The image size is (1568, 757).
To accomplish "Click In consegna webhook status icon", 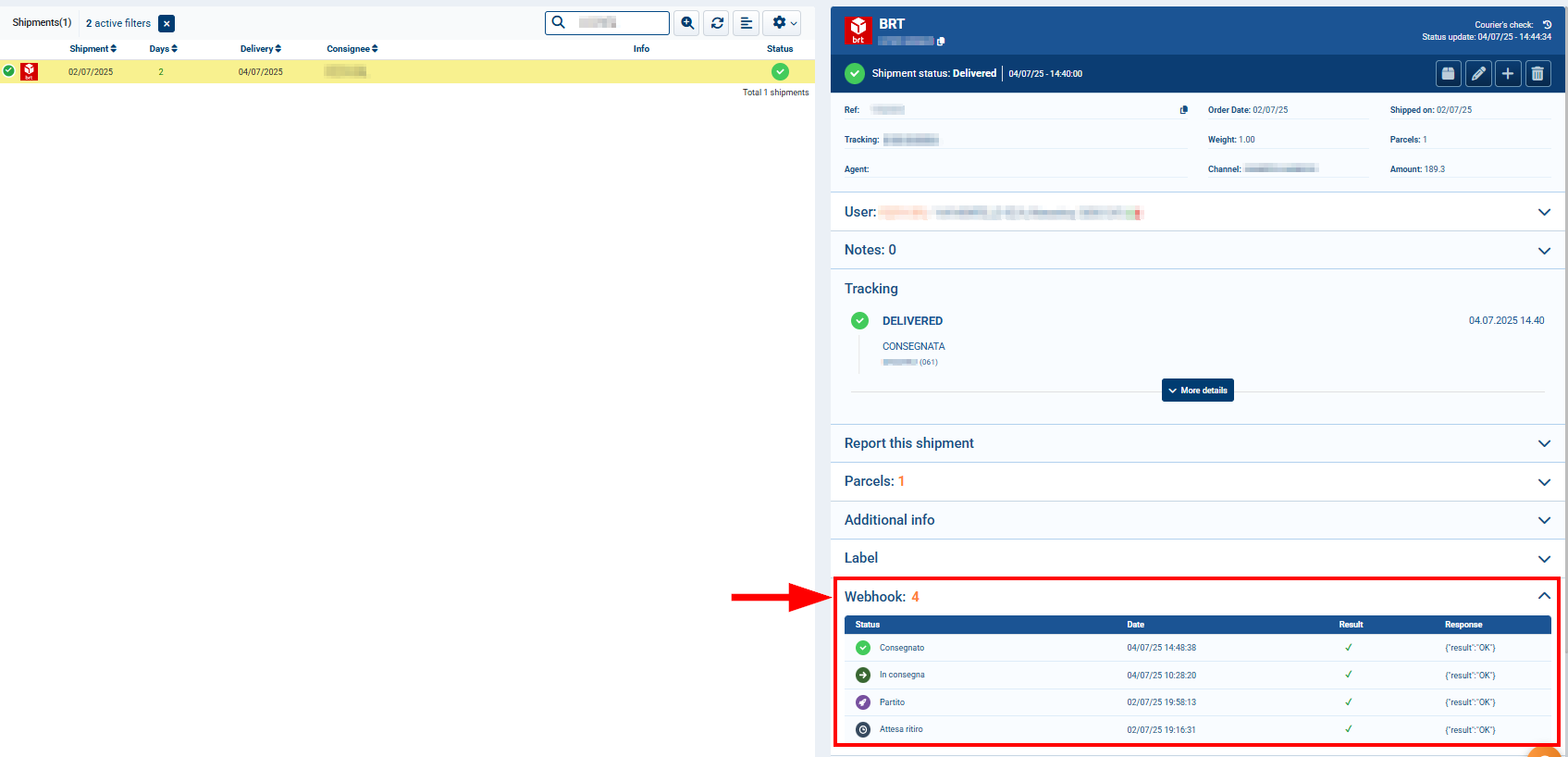I will (863, 675).
